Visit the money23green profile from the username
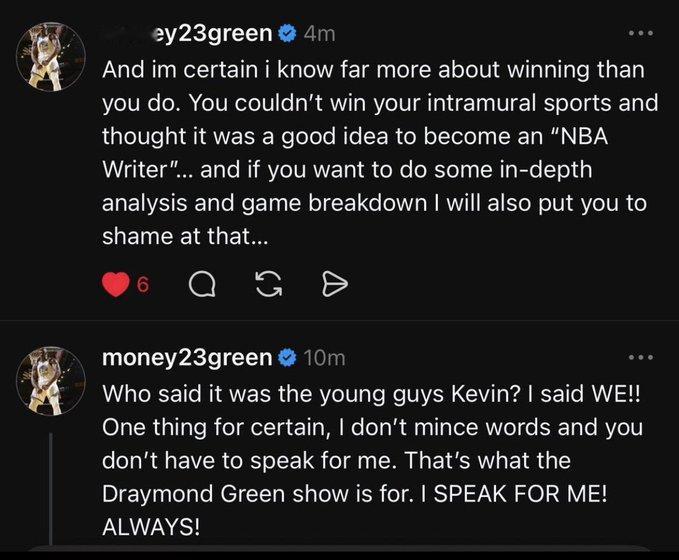This screenshot has height=560, width=679. click(187, 358)
